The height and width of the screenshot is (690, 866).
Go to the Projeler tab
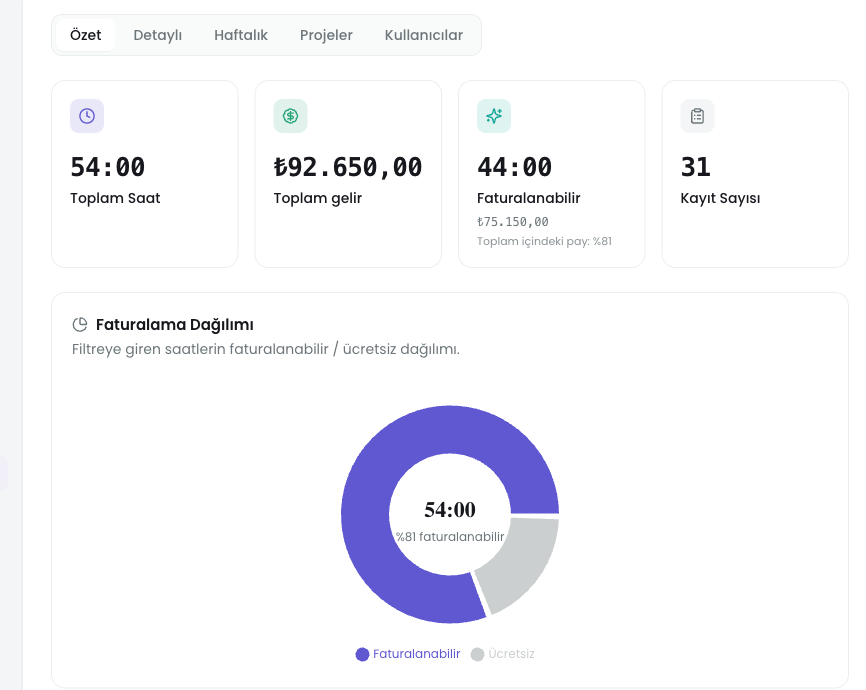point(326,35)
